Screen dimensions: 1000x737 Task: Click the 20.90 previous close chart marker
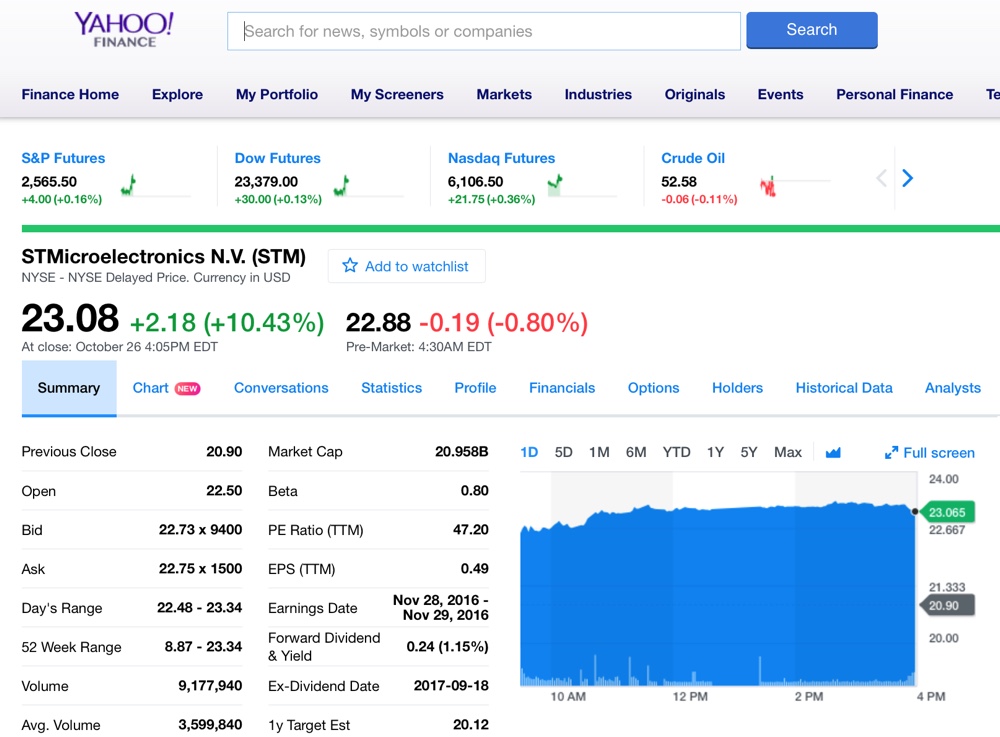pos(946,605)
